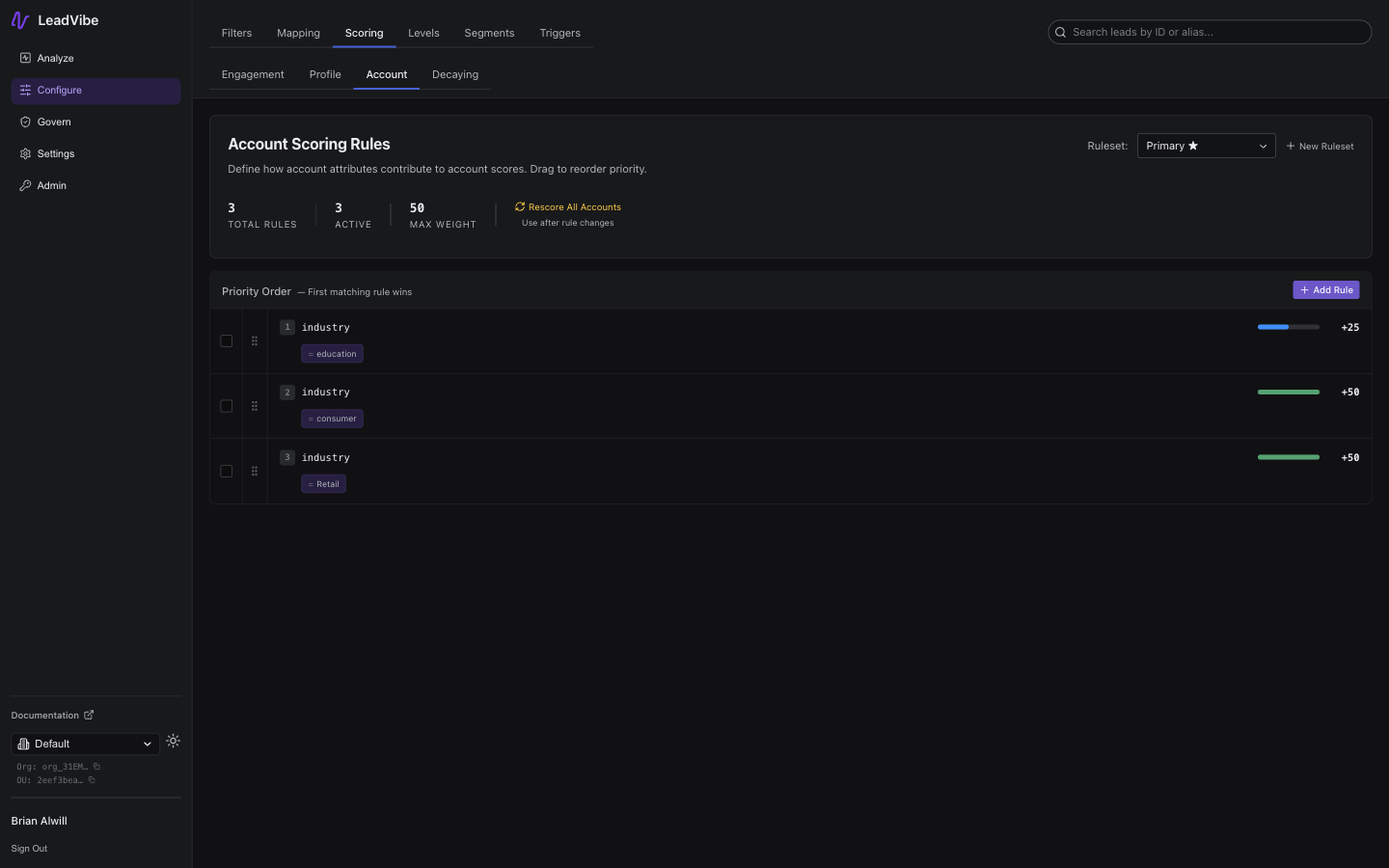Viewport: 1389px width, 868px height.
Task: Click the copy icon next to Org ID
Action: coord(96,766)
